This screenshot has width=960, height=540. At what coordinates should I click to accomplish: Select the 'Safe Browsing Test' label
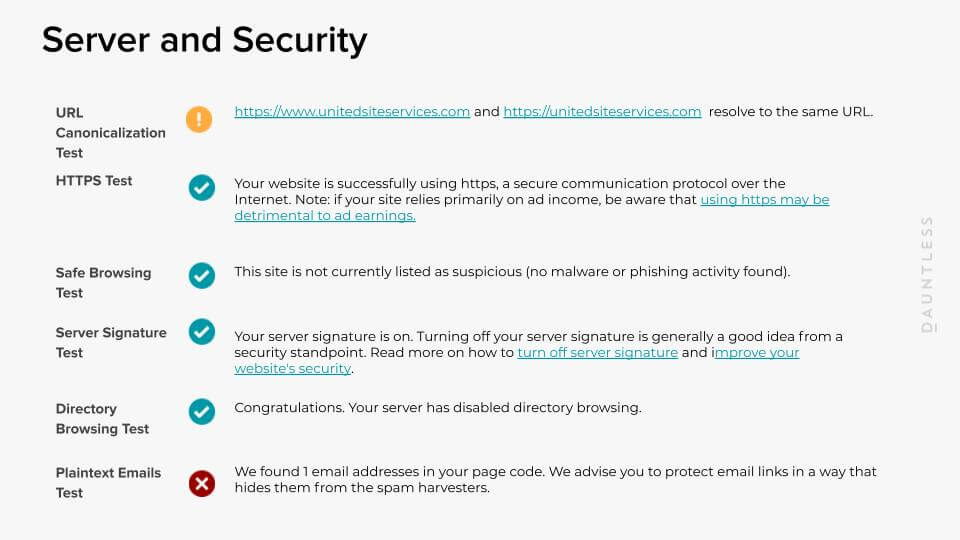[103, 283]
